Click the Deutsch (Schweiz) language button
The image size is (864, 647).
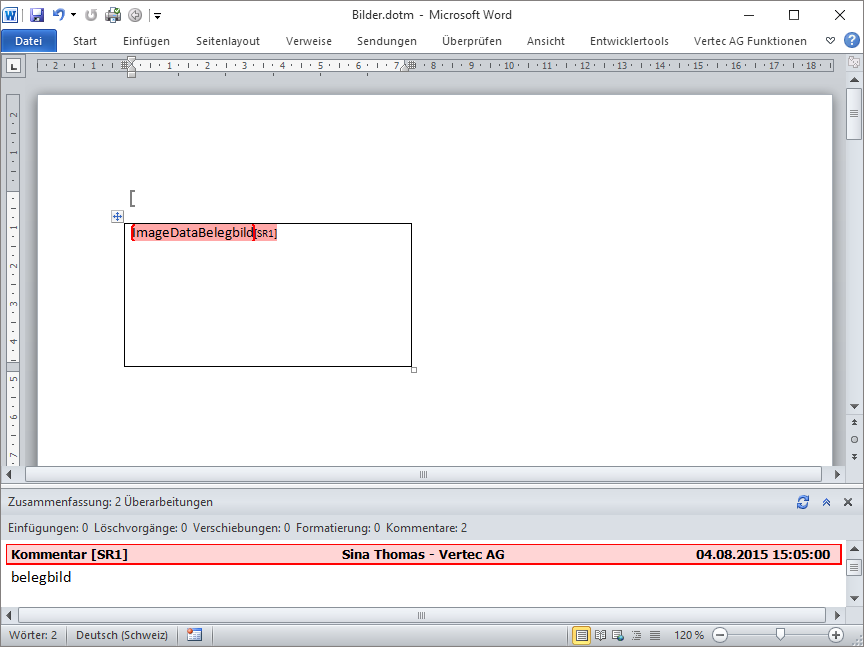coord(122,635)
